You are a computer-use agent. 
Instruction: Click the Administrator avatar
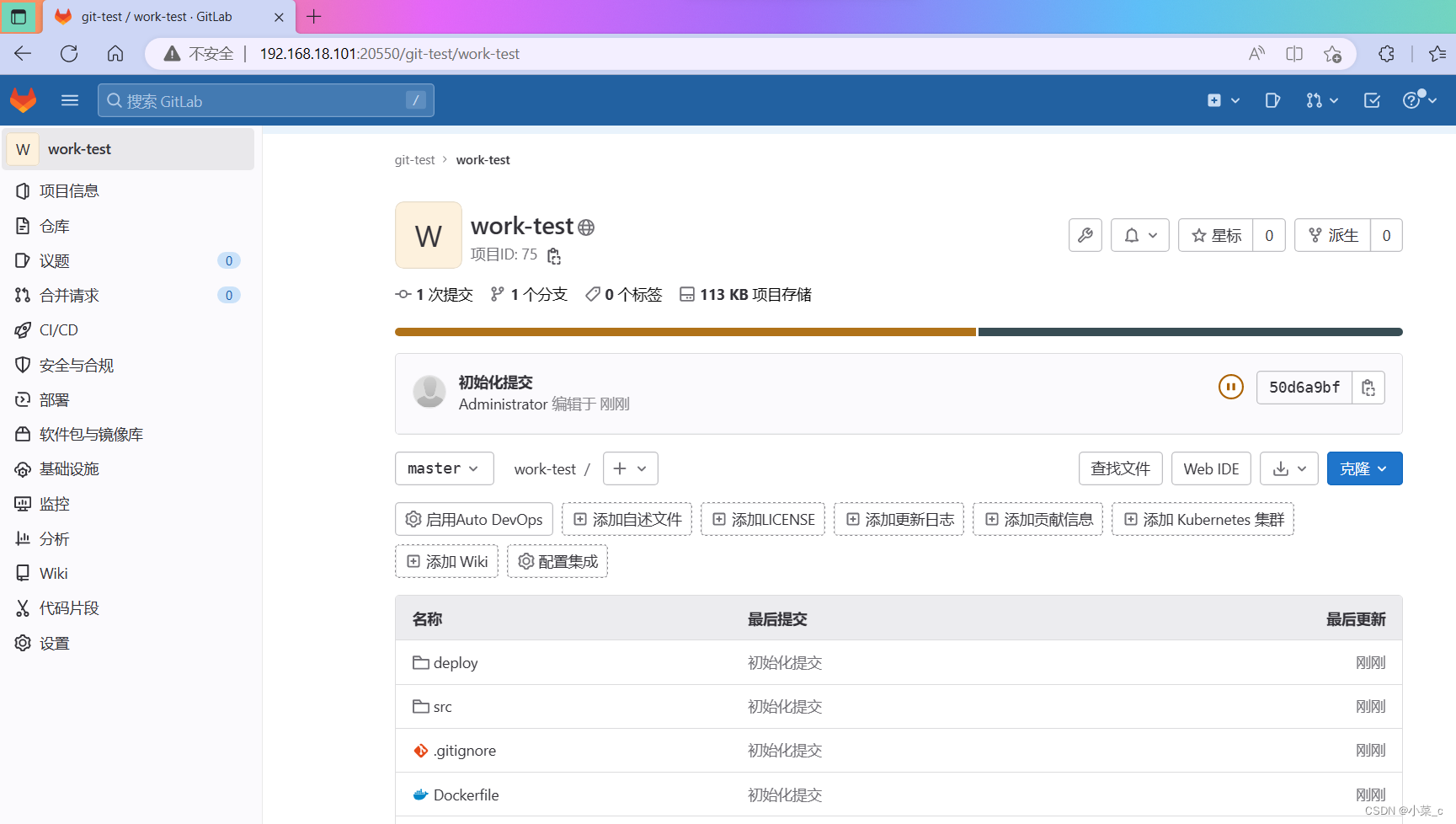coord(429,392)
